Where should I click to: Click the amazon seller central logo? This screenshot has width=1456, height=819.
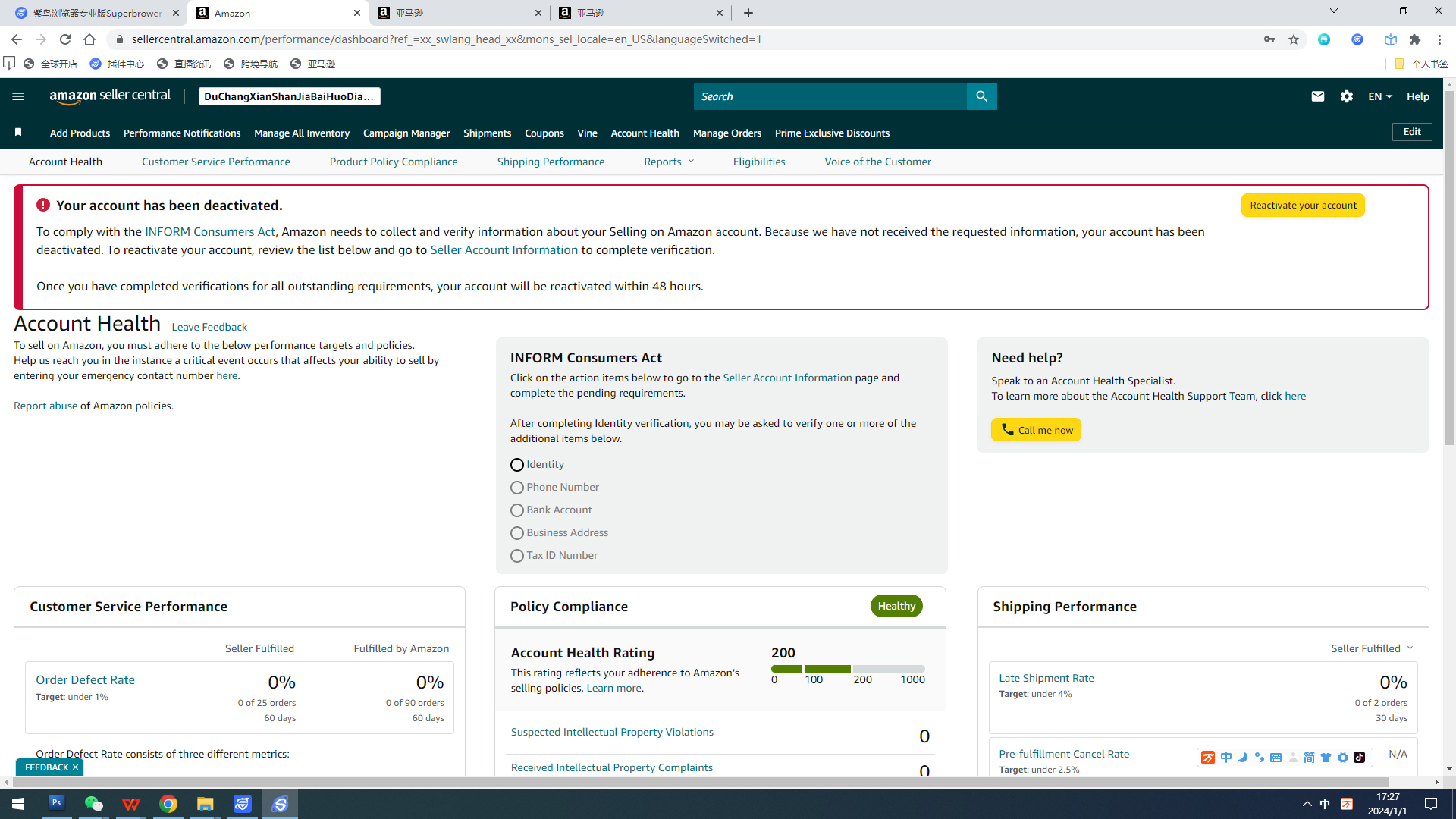(x=110, y=96)
